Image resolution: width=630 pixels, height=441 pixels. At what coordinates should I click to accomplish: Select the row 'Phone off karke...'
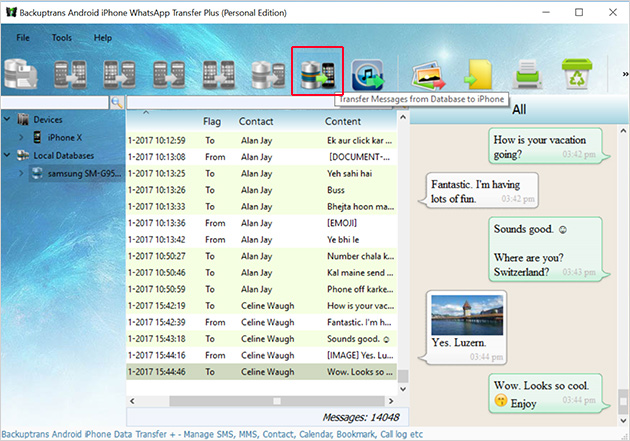tap(262, 289)
